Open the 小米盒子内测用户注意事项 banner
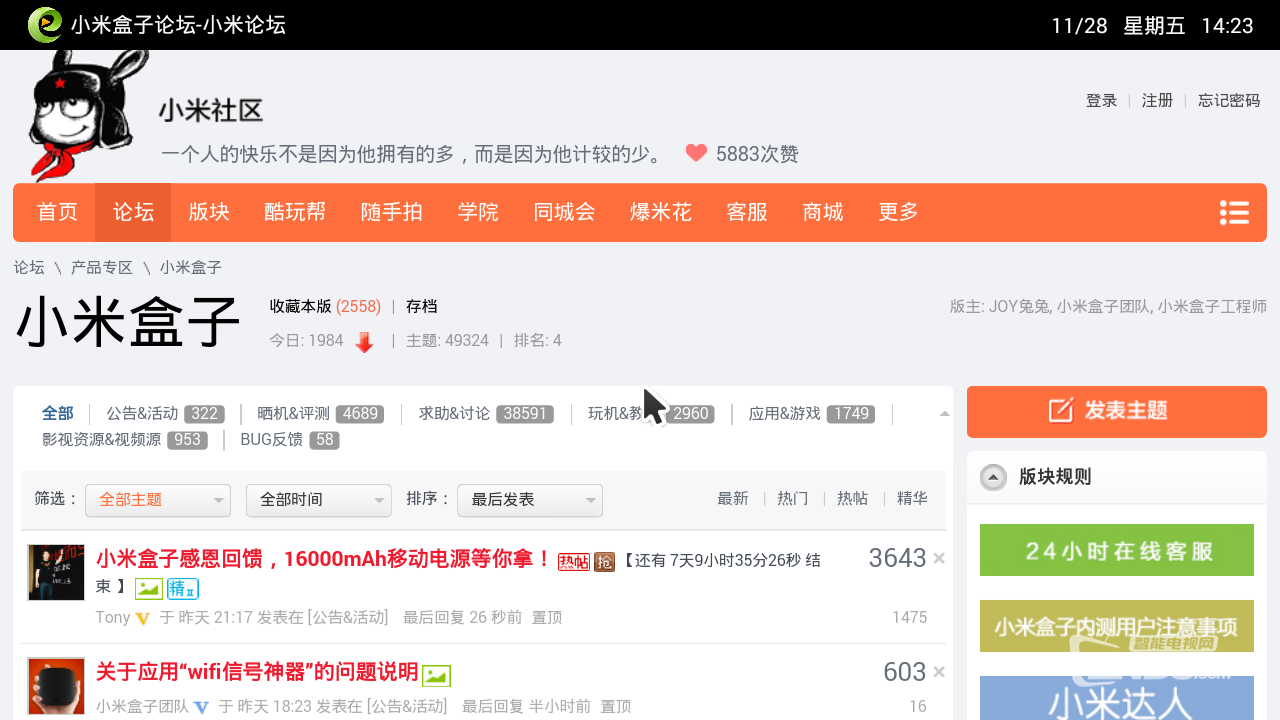The height and width of the screenshot is (720, 1280). click(x=1116, y=626)
